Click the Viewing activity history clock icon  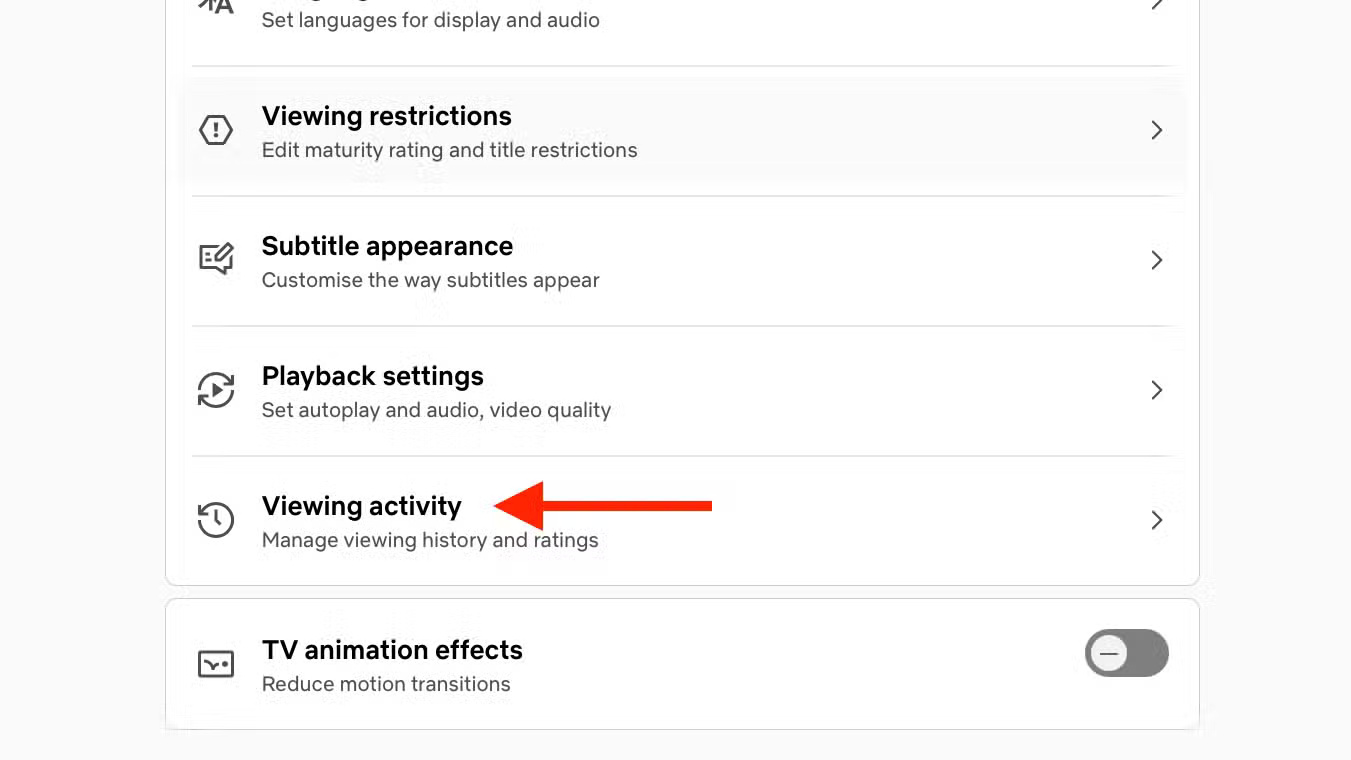click(x=216, y=520)
